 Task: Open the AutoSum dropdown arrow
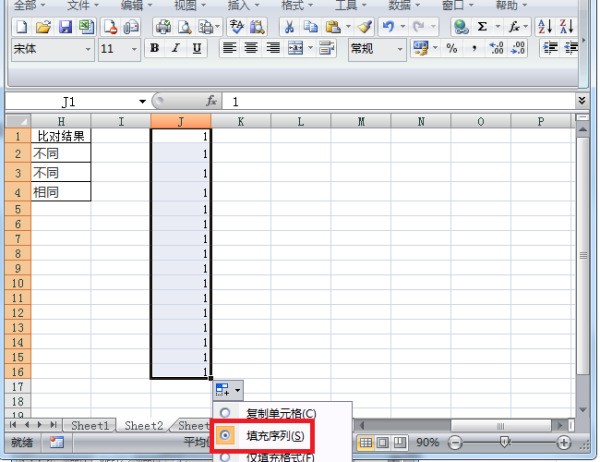click(x=498, y=27)
